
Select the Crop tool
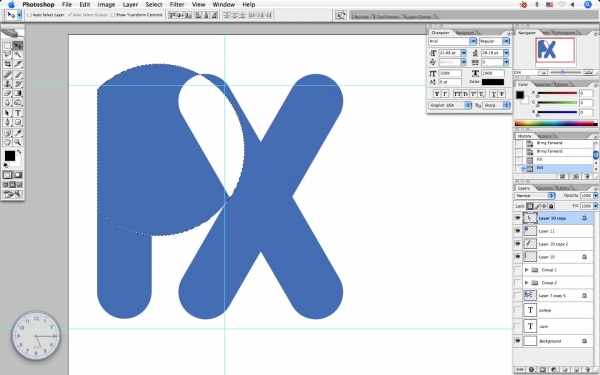click(7, 64)
